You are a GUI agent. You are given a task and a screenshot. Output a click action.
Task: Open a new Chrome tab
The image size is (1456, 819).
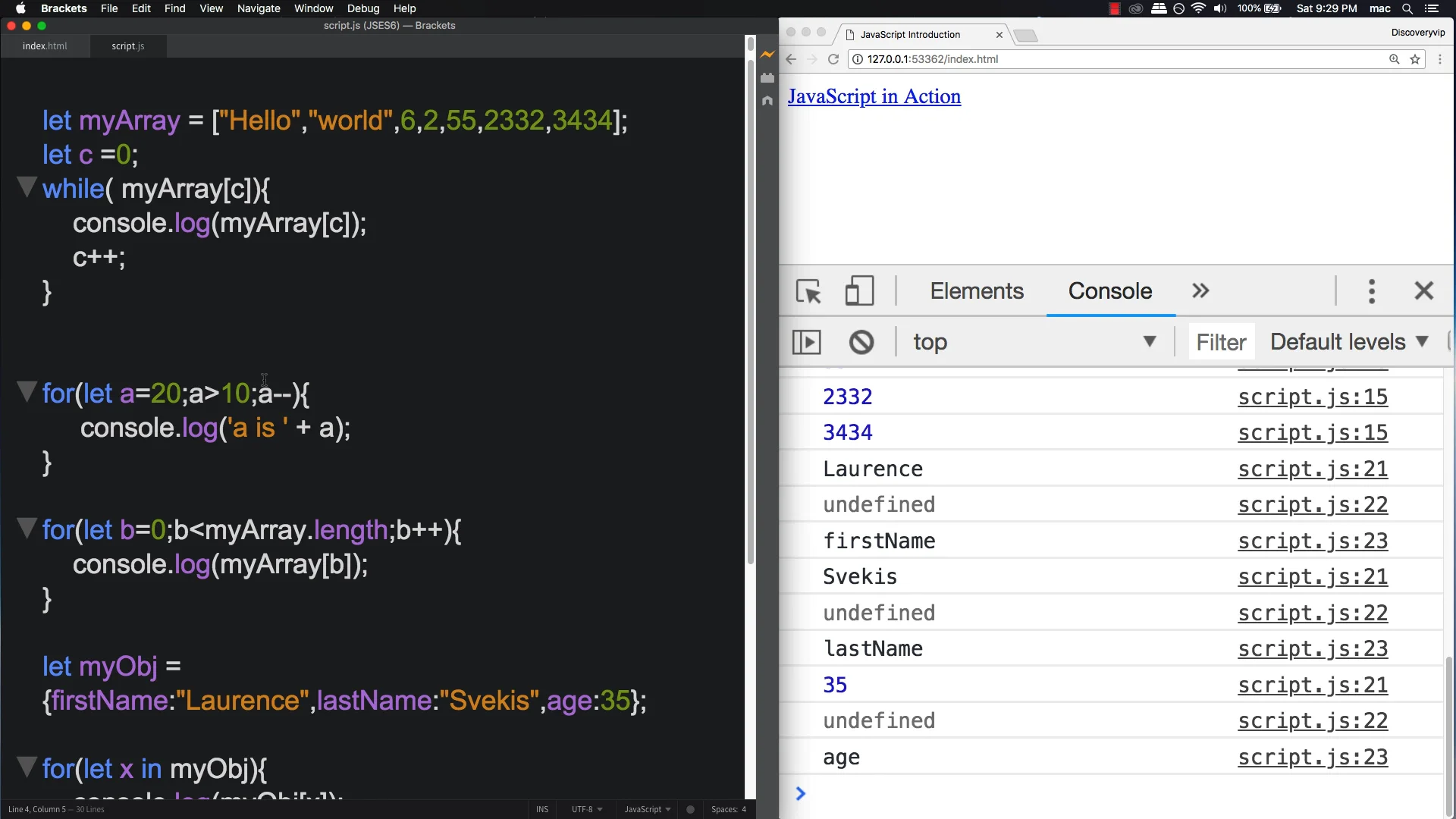(1025, 36)
